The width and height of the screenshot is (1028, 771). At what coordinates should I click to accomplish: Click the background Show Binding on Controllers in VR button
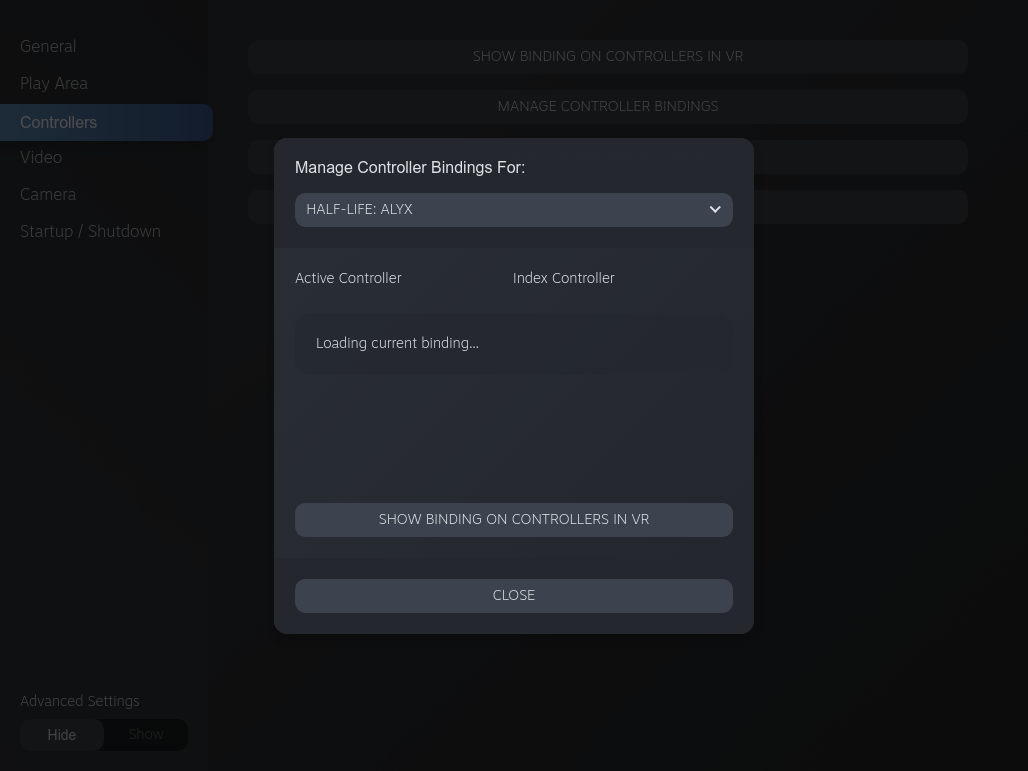pyautogui.click(x=608, y=56)
